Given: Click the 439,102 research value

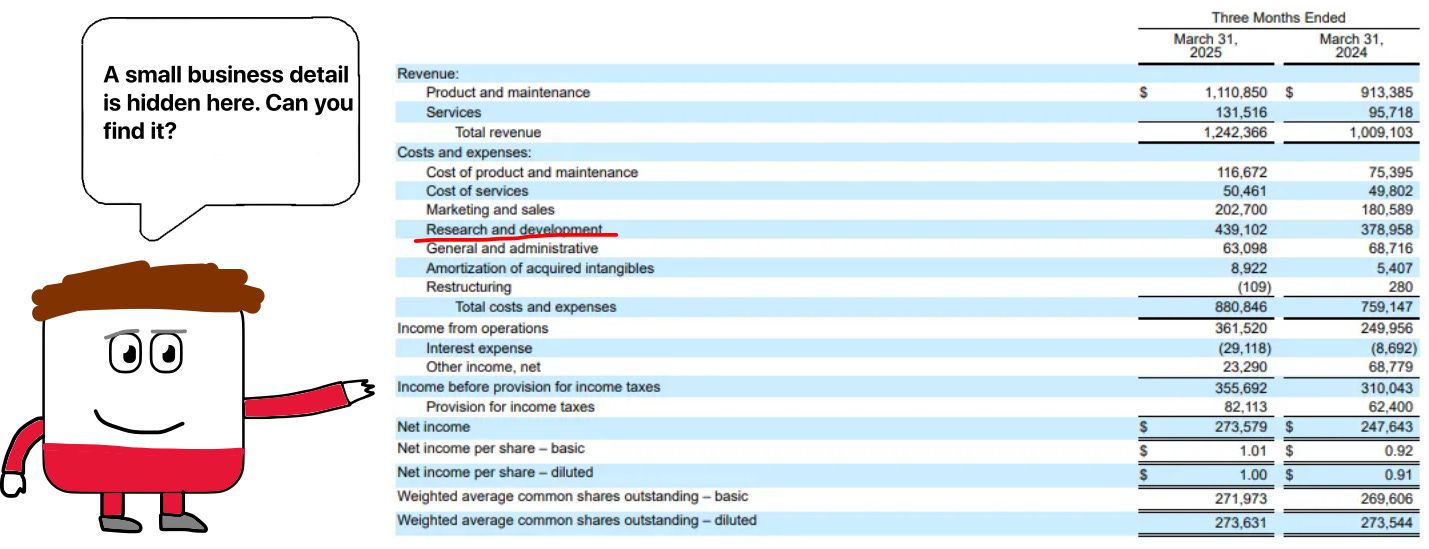Looking at the screenshot, I should 1243,229.
